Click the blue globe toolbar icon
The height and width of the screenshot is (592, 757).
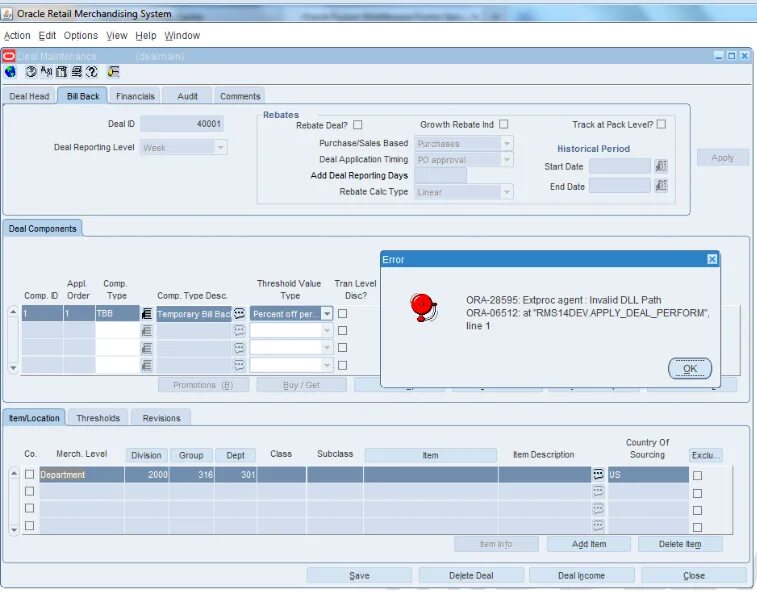coord(10,72)
